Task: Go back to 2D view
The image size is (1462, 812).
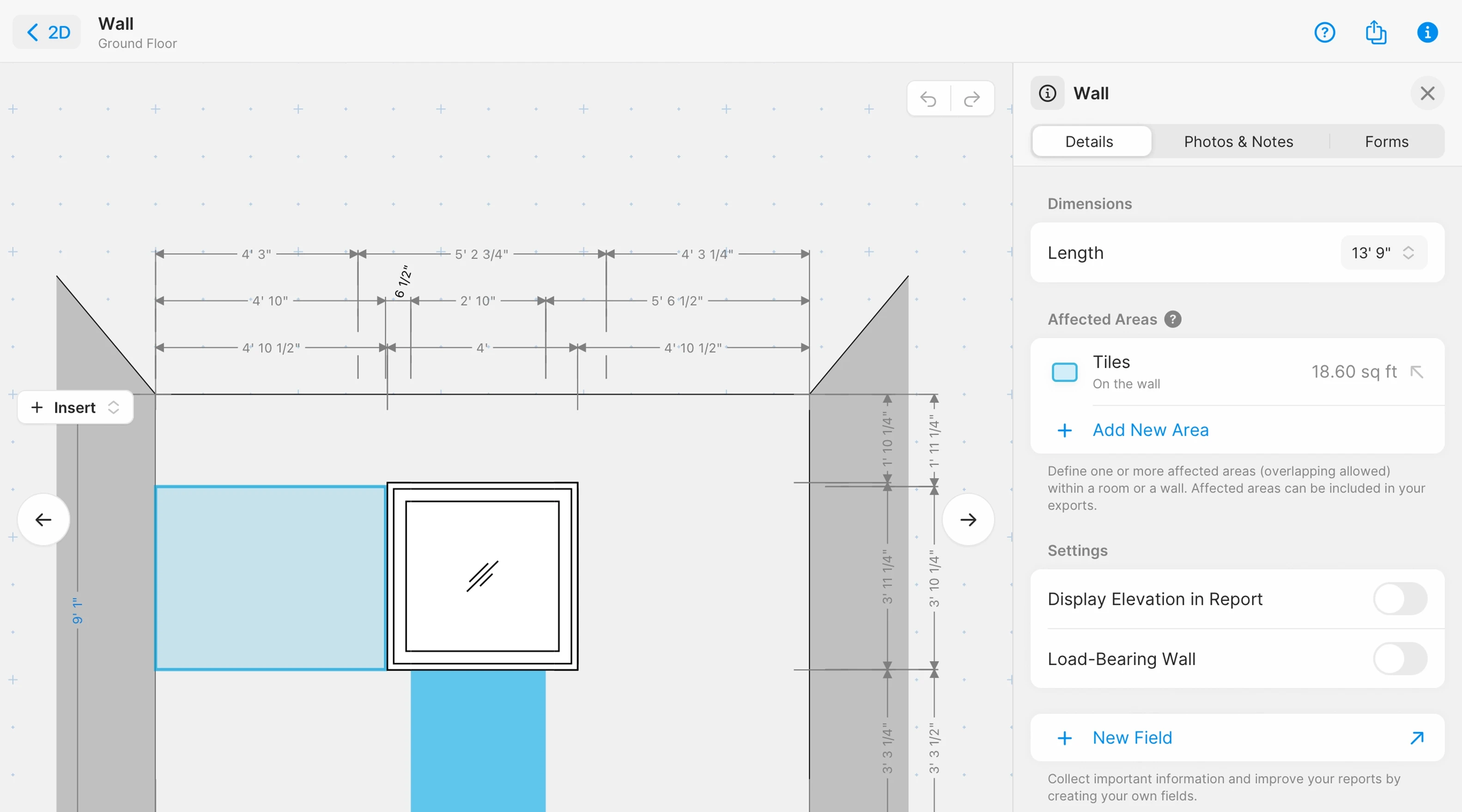Action: [48, 32]
